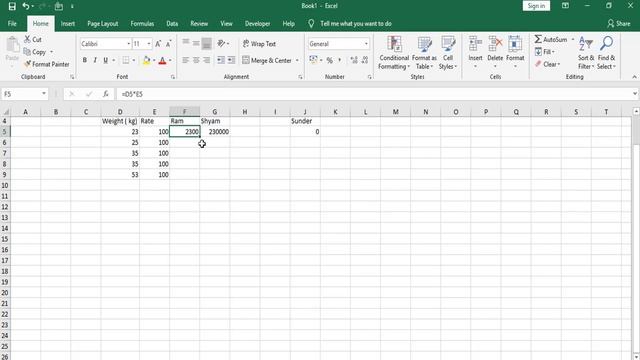This screenshot has width=640, height=360.
Task: Apply the Fill Color bucket
Action: (x=147, y=60)
